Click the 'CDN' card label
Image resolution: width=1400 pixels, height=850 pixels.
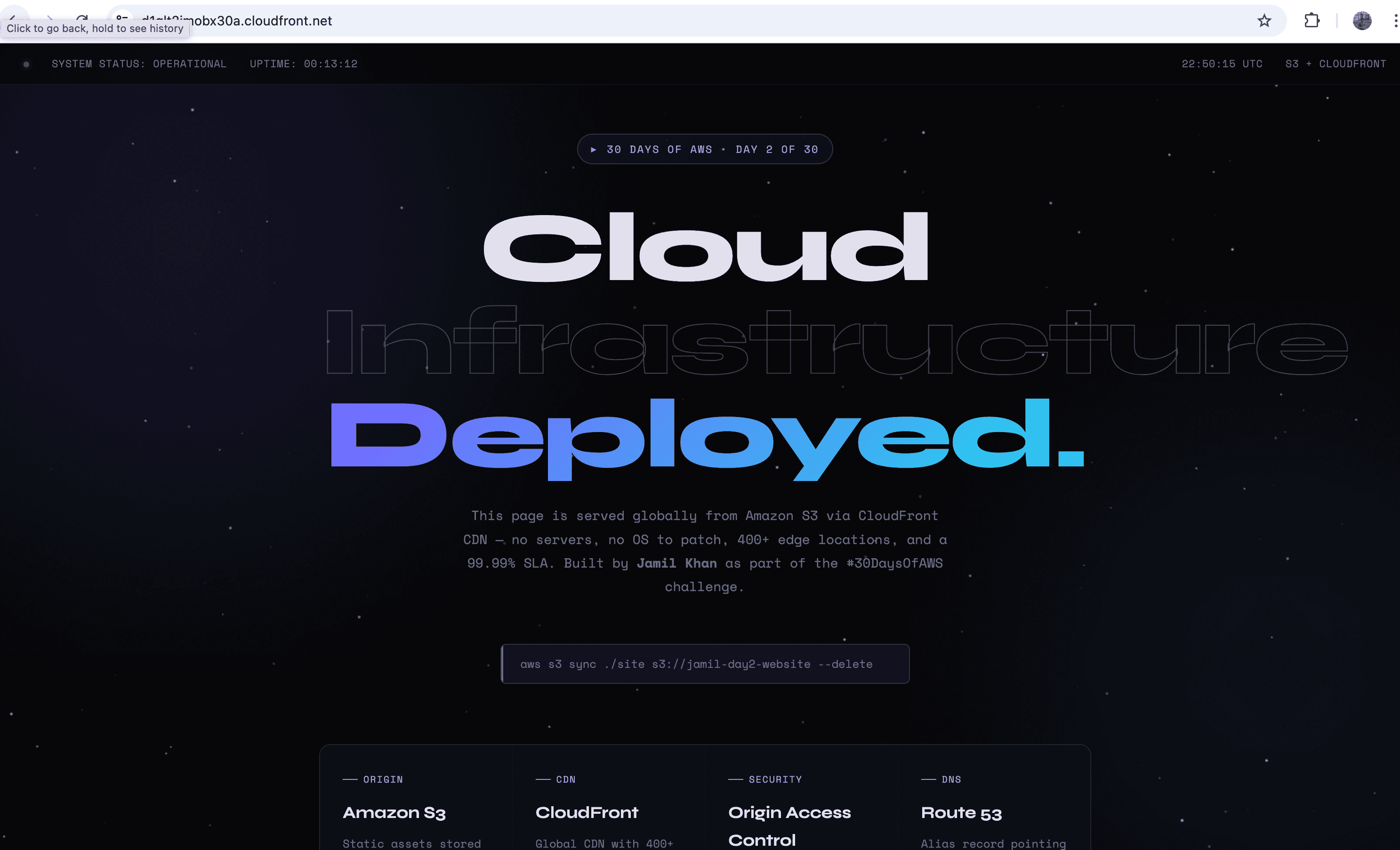[x=565, y=779]
